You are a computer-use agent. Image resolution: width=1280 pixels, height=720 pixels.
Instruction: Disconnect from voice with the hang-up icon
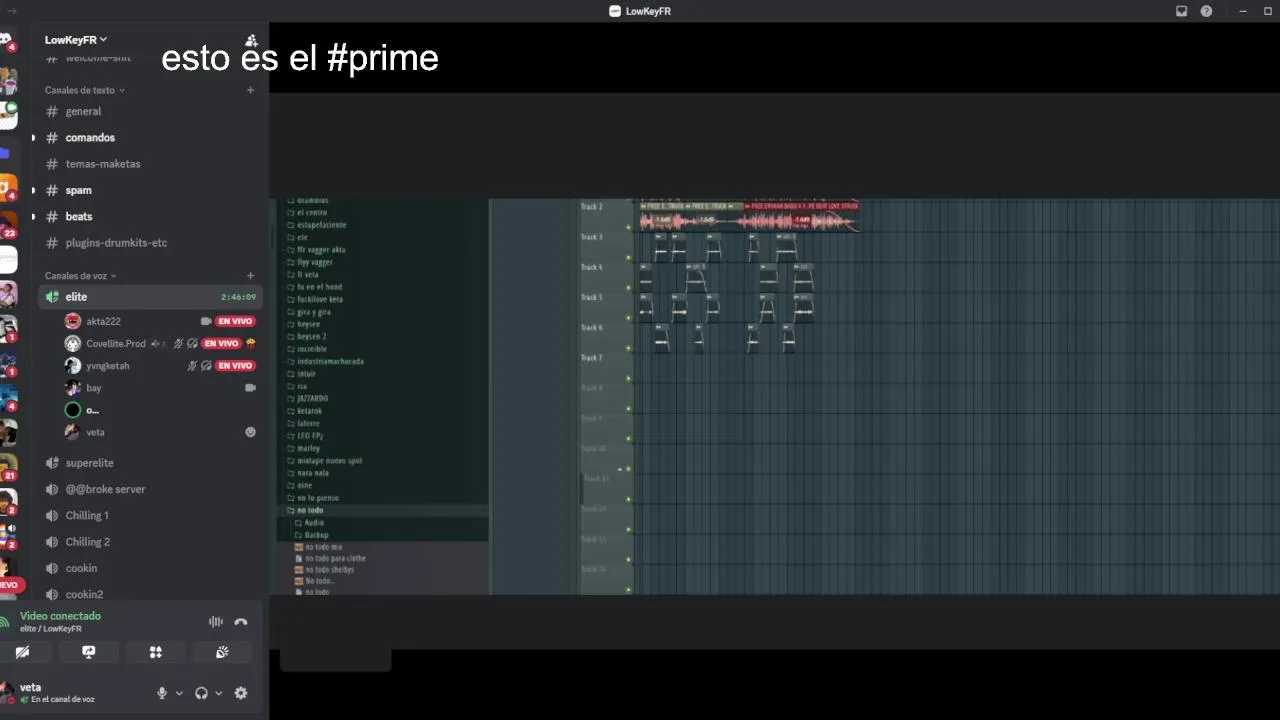tap(241, 622)
